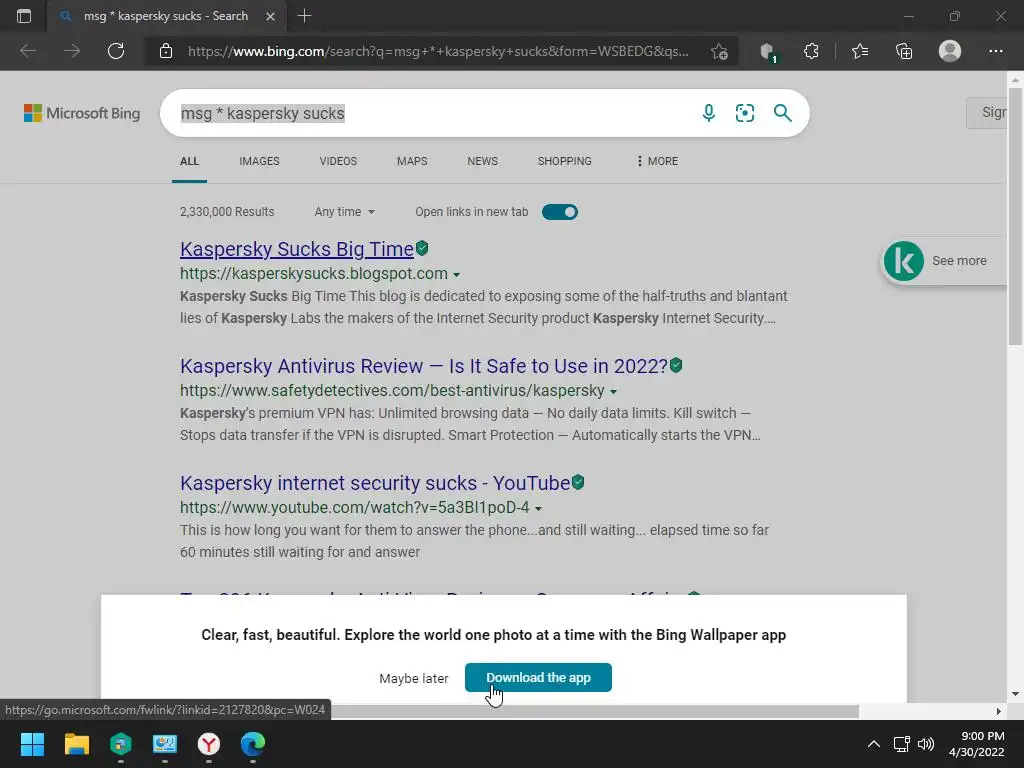1024x768 pixels.
Task: Switch to the NEWS tab
Action: (x=483, y=161)
